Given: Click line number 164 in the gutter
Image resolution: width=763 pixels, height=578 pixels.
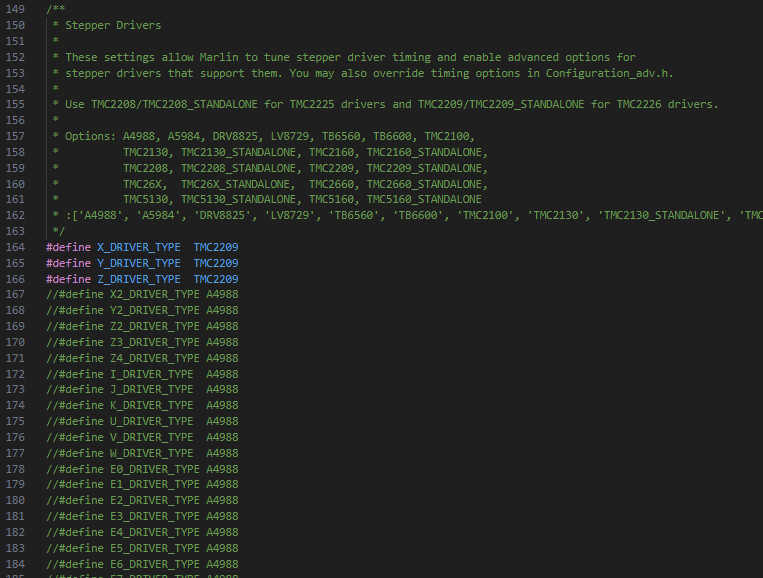Looking at the screenshot, I should tap(14, 246).
